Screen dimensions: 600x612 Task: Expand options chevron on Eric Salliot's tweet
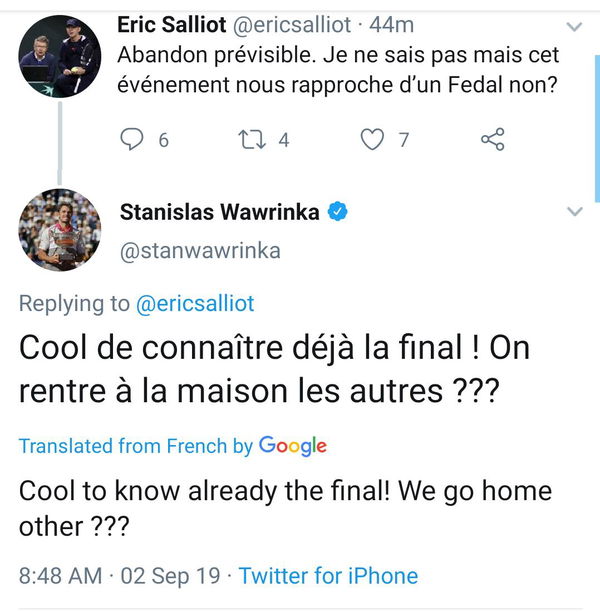574,25
